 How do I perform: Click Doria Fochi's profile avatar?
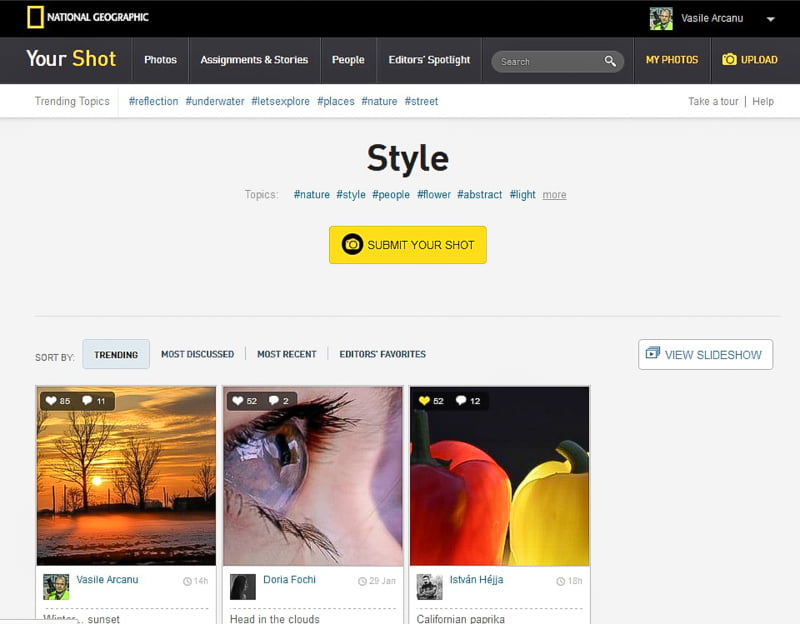pyautogui.click(x=242, y=587)
